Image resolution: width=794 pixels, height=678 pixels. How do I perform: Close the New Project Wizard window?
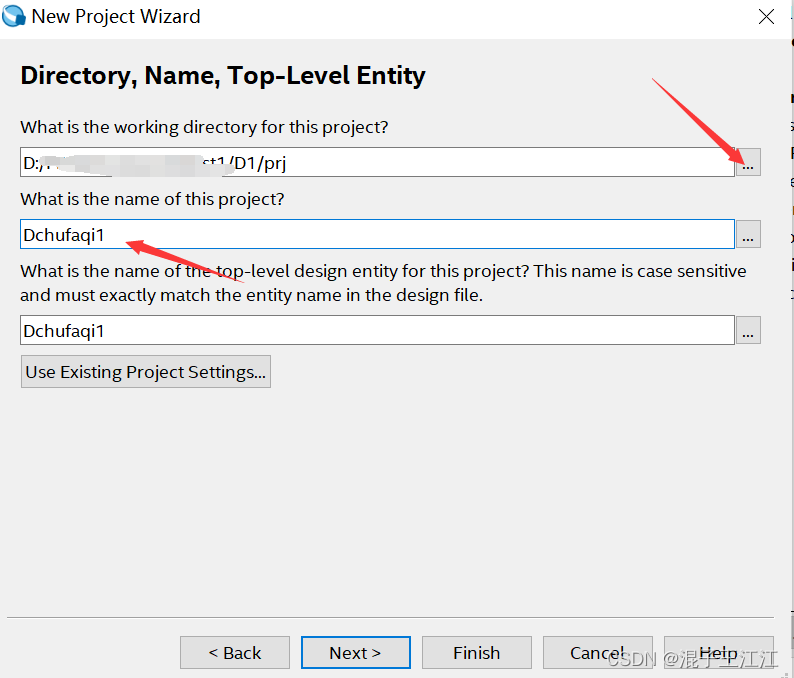click(x=766, y=17)
